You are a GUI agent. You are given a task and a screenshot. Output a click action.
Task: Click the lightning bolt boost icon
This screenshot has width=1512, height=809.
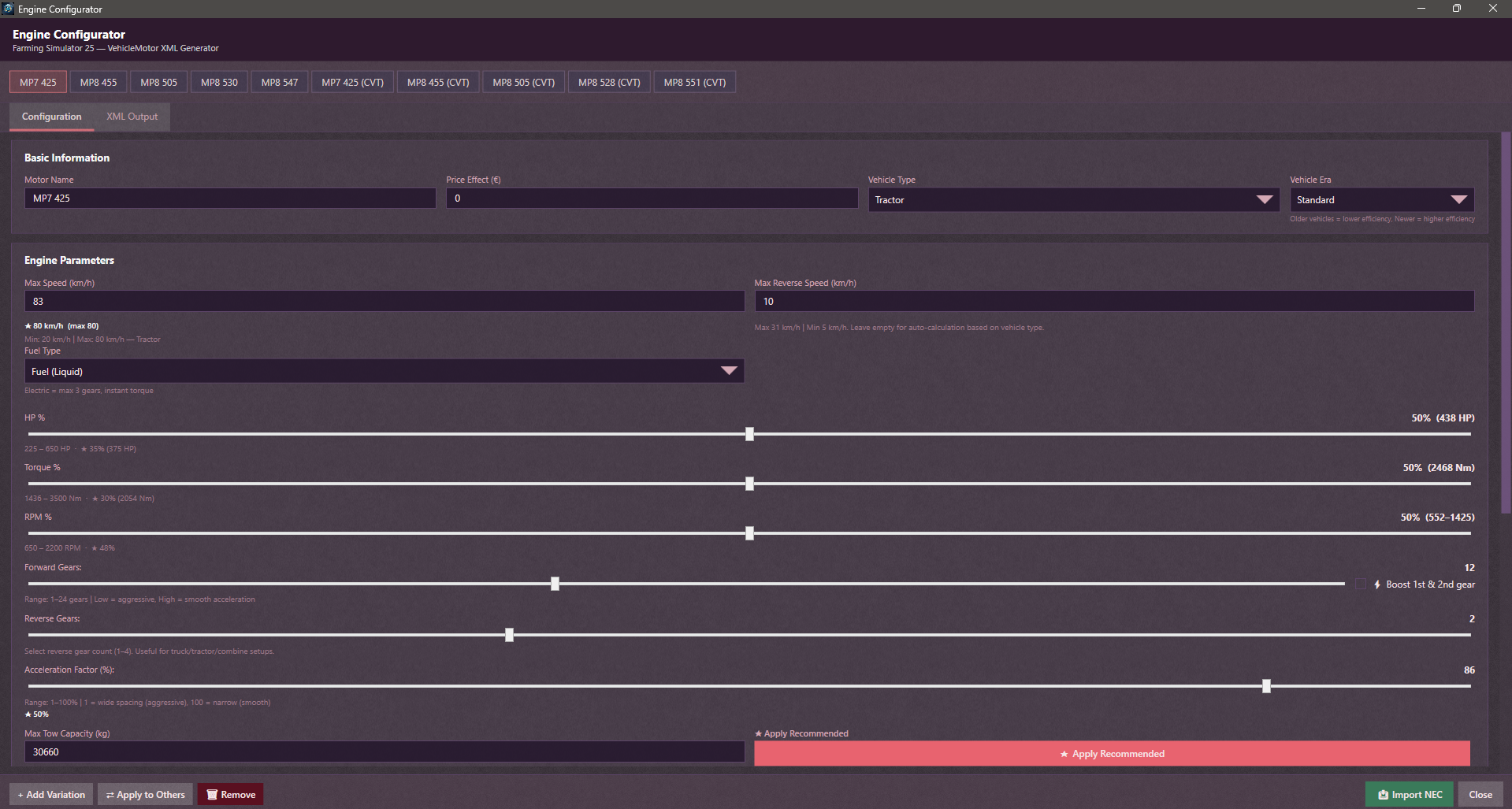coord(1377,584)
